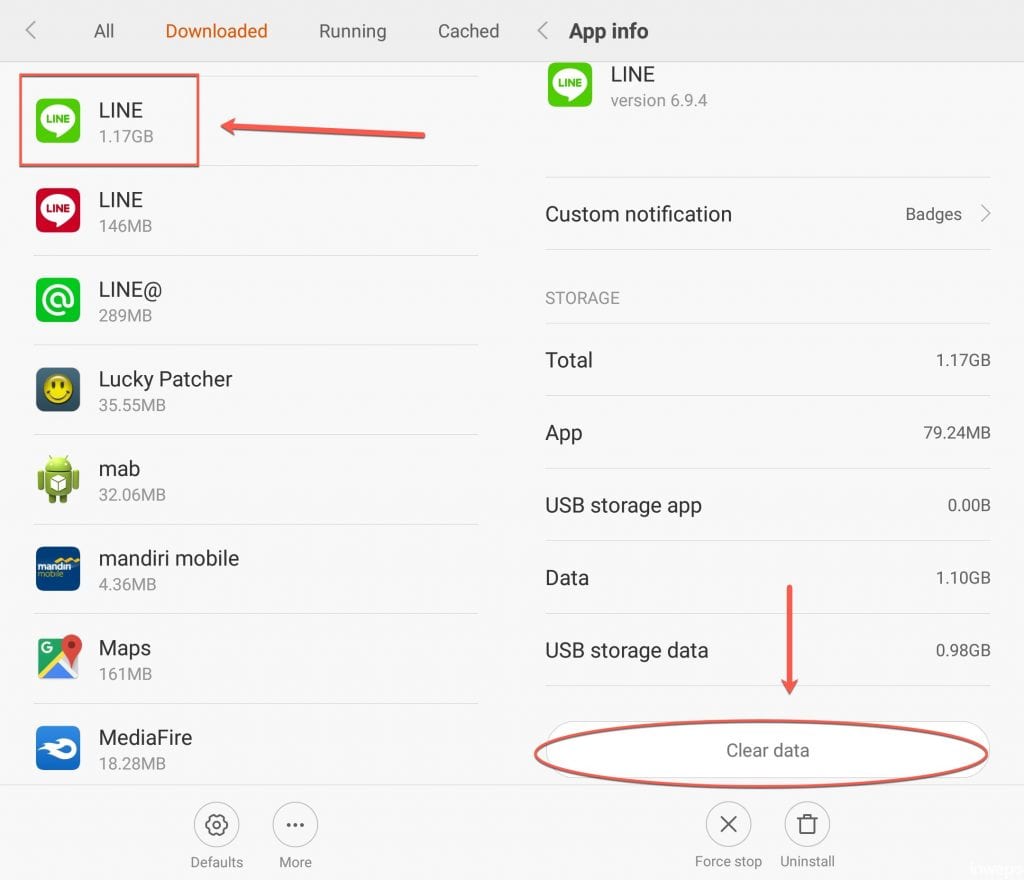Tap the USB storage data row
The width and height of the screenshot is (1024, 880).
click(x=767, y=650)
